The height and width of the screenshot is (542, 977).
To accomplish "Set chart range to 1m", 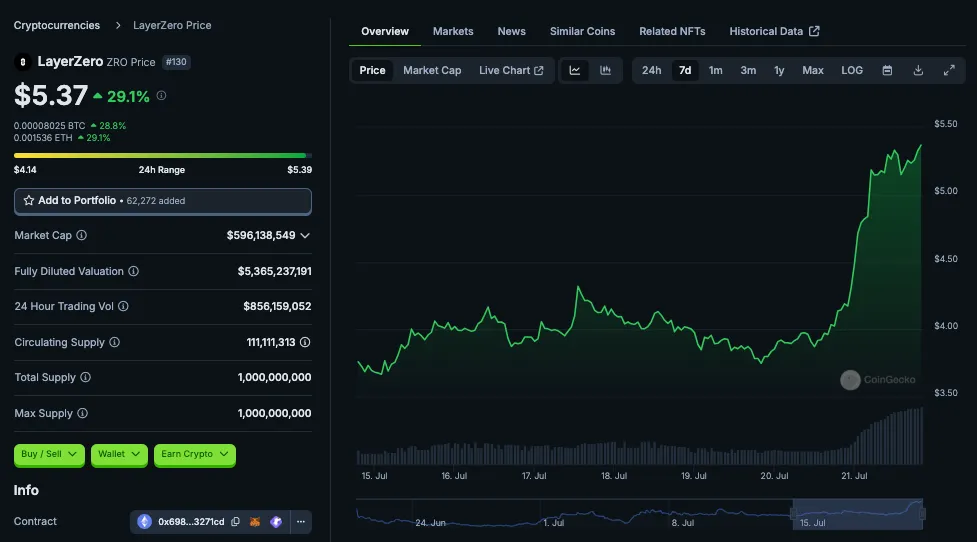I will tap(715, 70).
